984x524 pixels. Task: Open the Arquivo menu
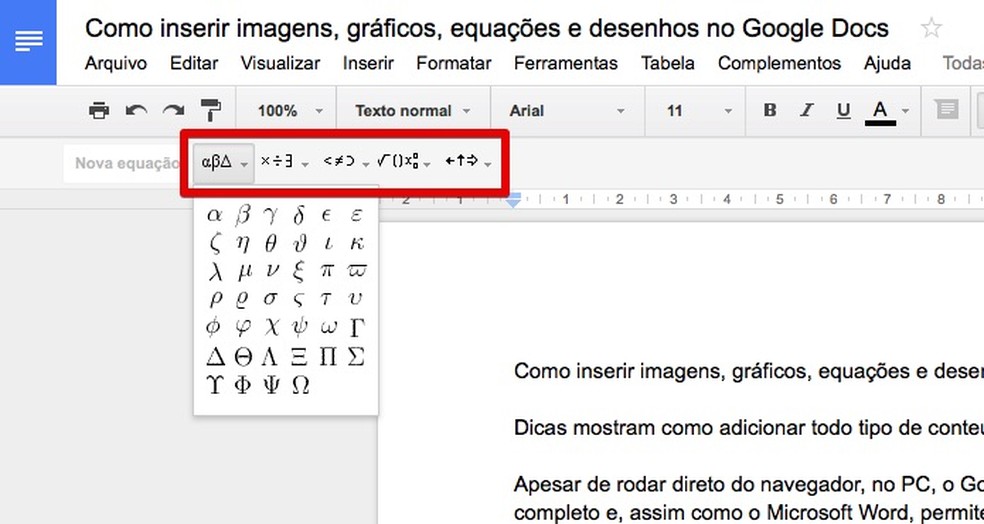[x=116, y=63]
